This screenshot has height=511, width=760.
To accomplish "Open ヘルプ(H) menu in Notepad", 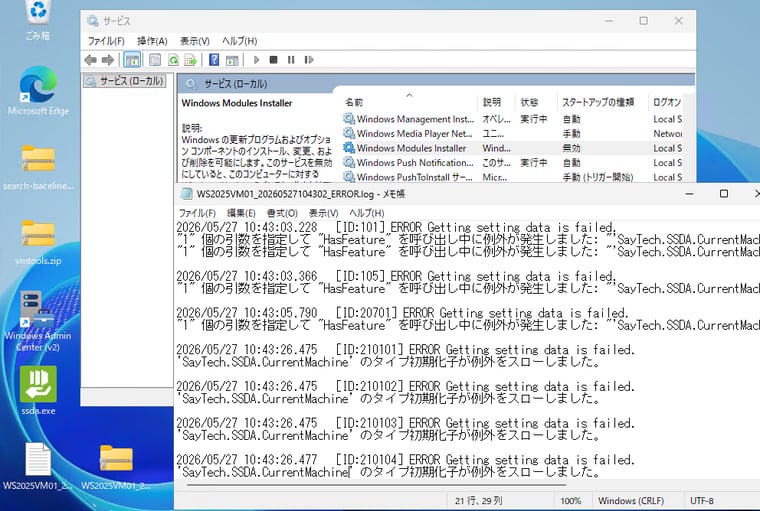I will (366, 213).
